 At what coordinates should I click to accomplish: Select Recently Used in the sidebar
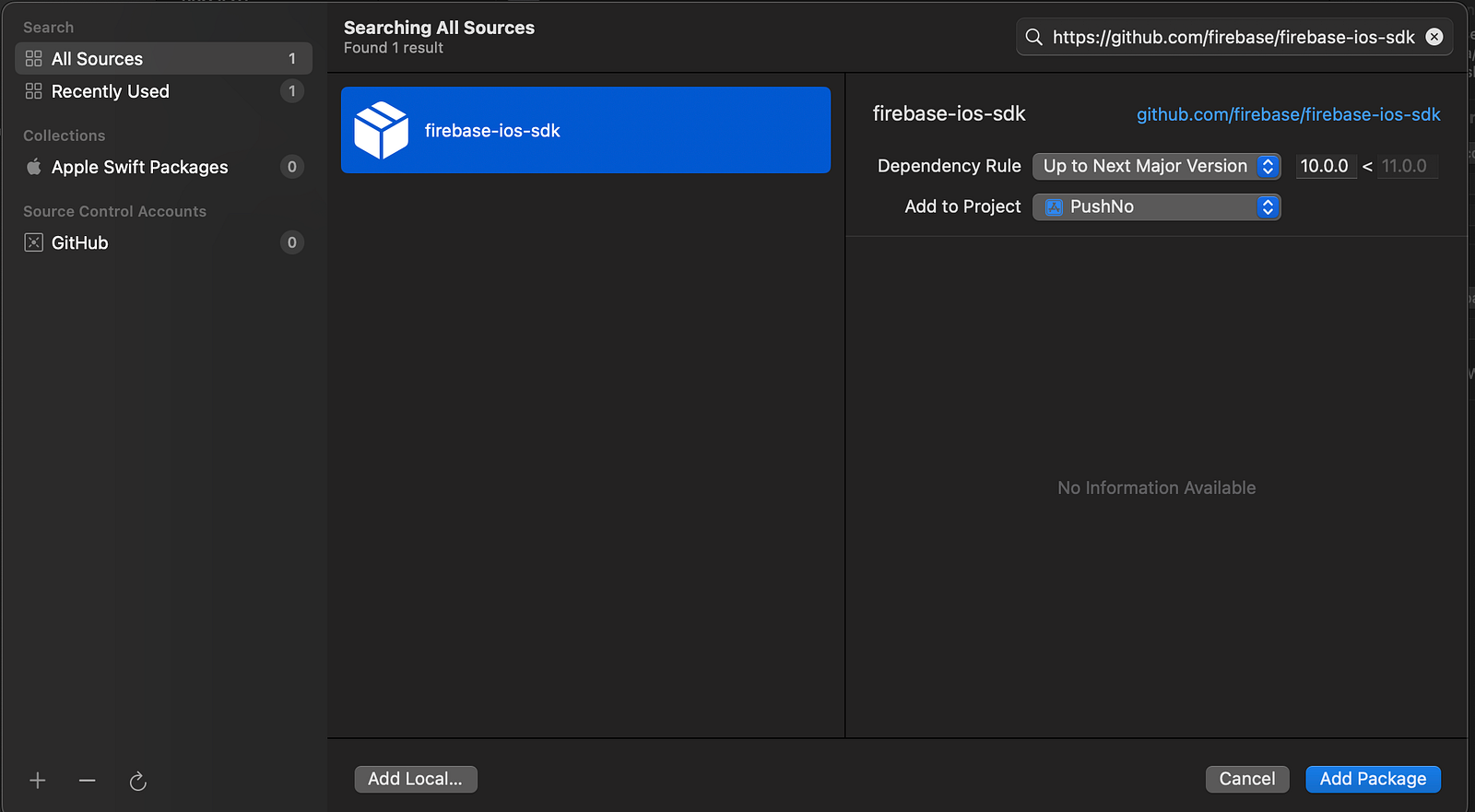(163, 91)
